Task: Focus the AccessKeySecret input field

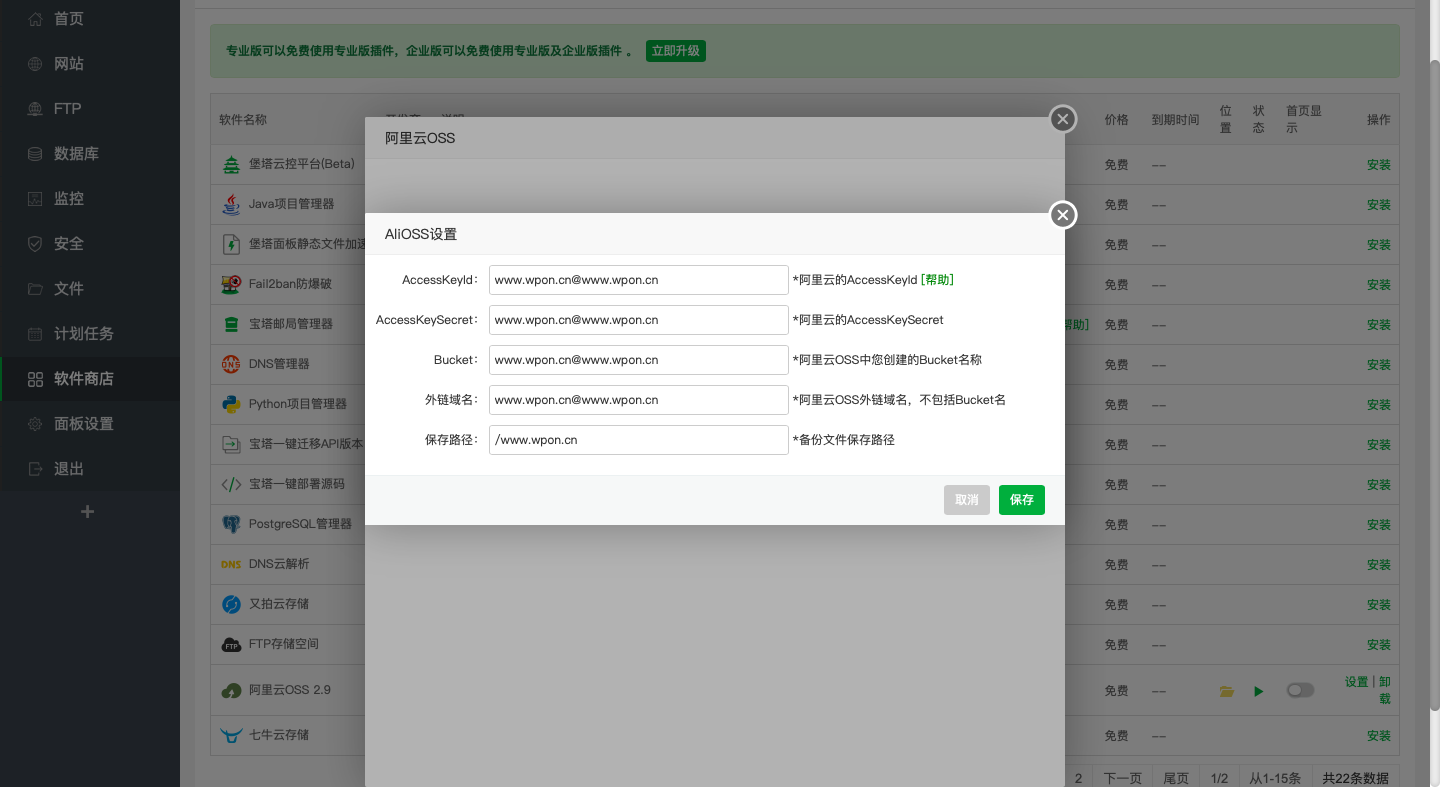Action: (639, 320)
